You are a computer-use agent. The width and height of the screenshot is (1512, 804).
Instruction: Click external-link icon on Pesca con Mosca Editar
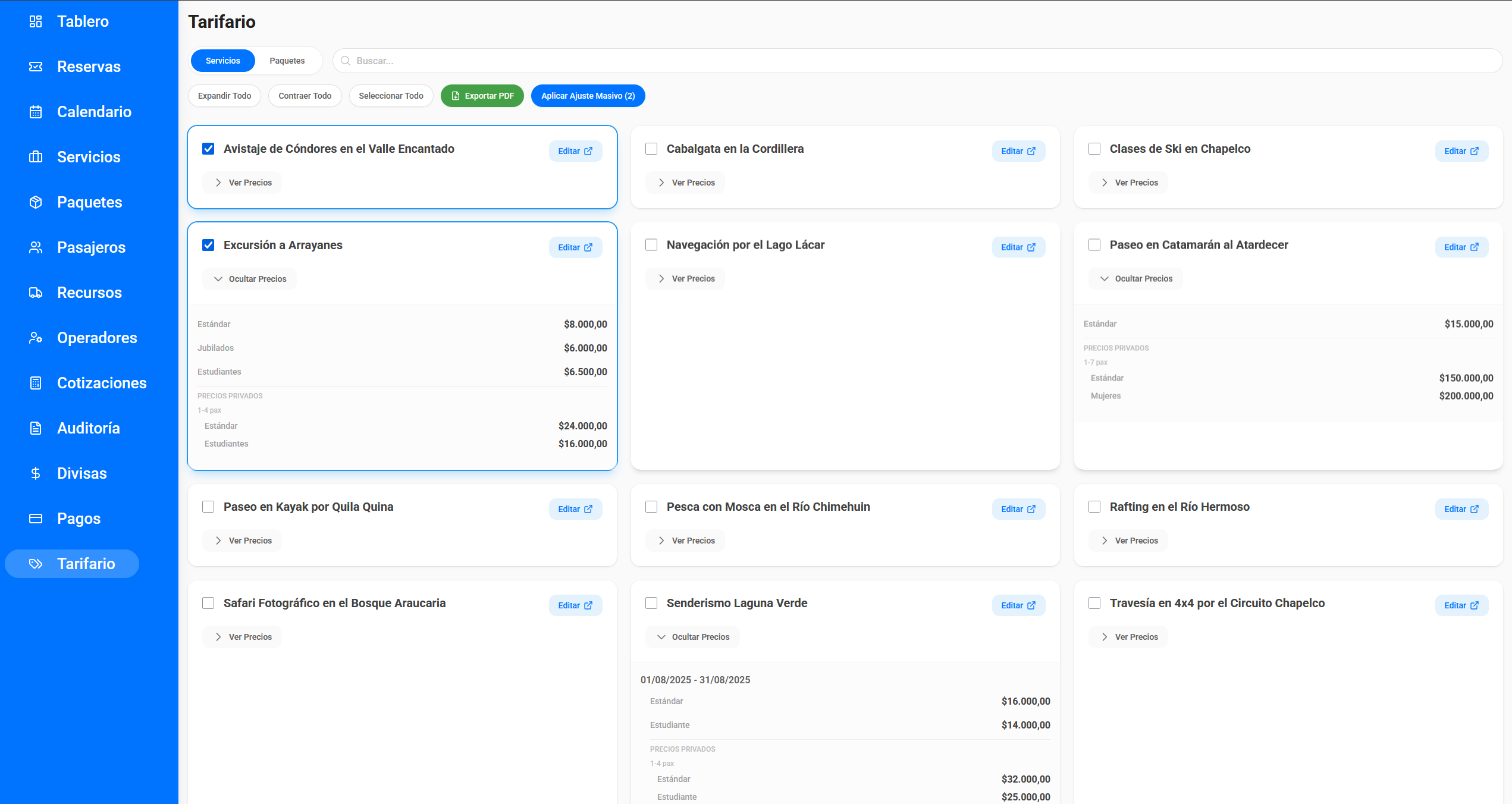(1031, 509)
